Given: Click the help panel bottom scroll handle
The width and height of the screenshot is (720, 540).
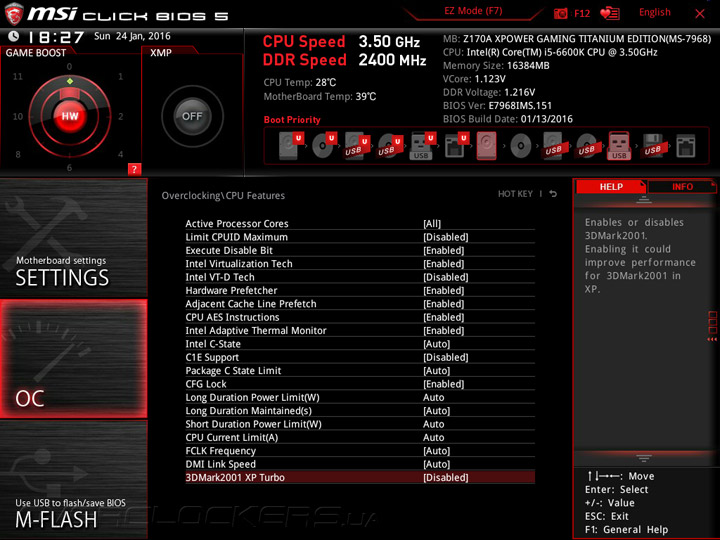Looking at the screenshot, I should point(644,458).
